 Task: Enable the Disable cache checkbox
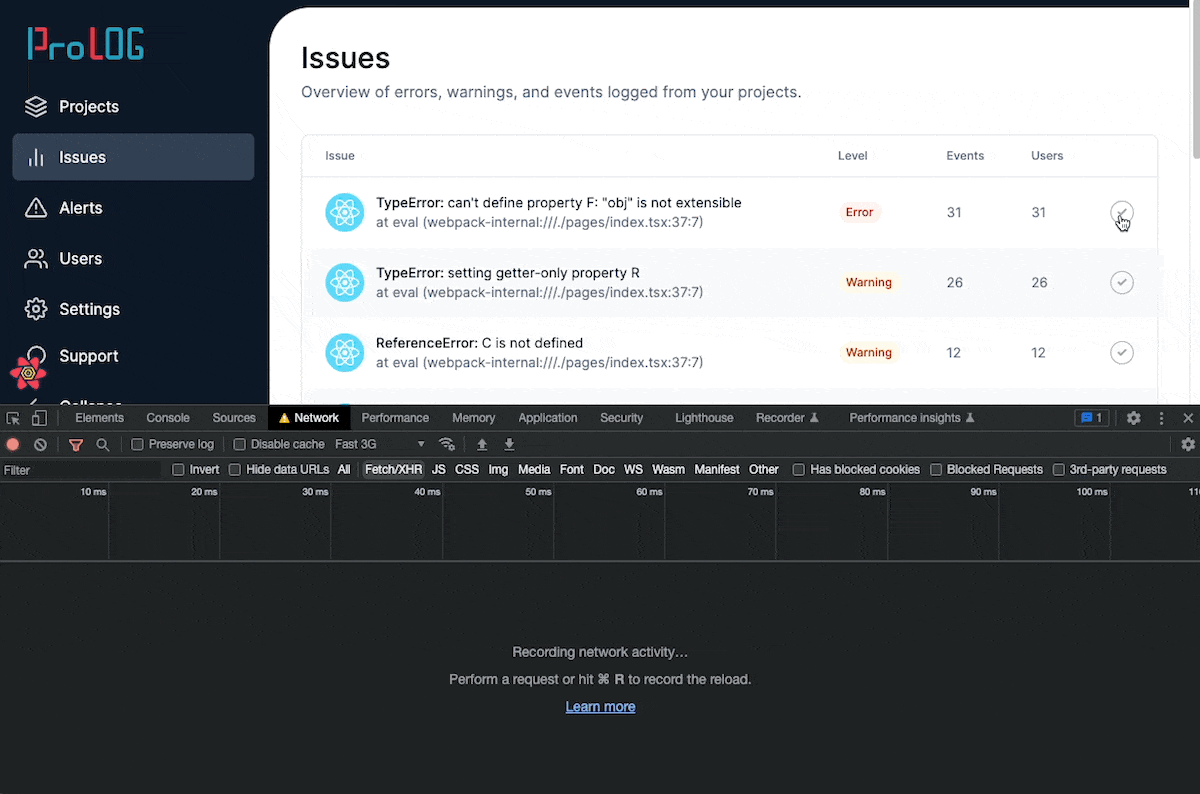240,444
